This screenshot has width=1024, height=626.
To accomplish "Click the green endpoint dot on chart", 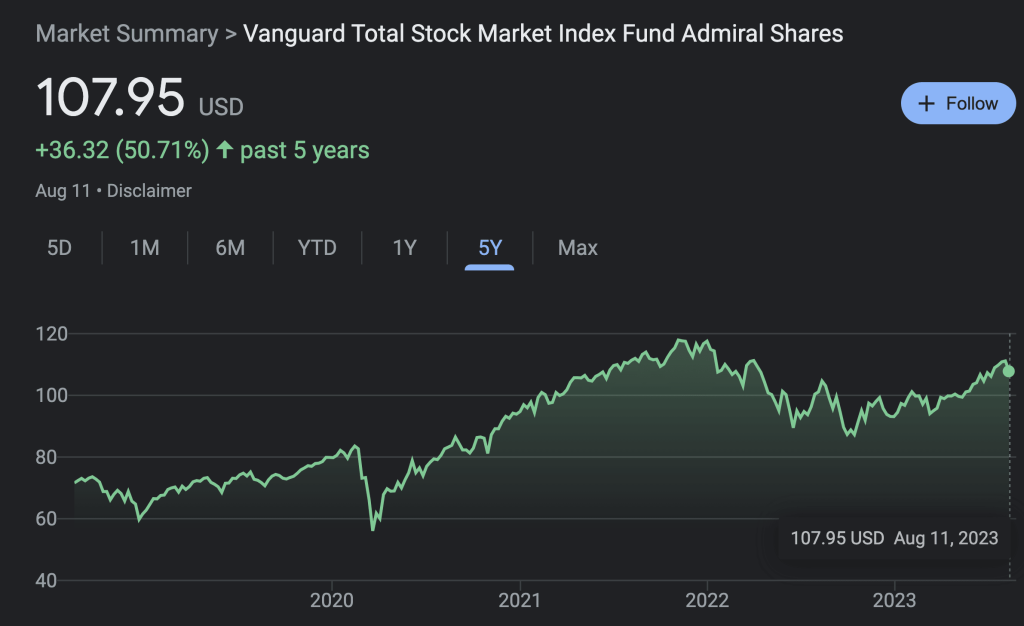I will 1009,371.
